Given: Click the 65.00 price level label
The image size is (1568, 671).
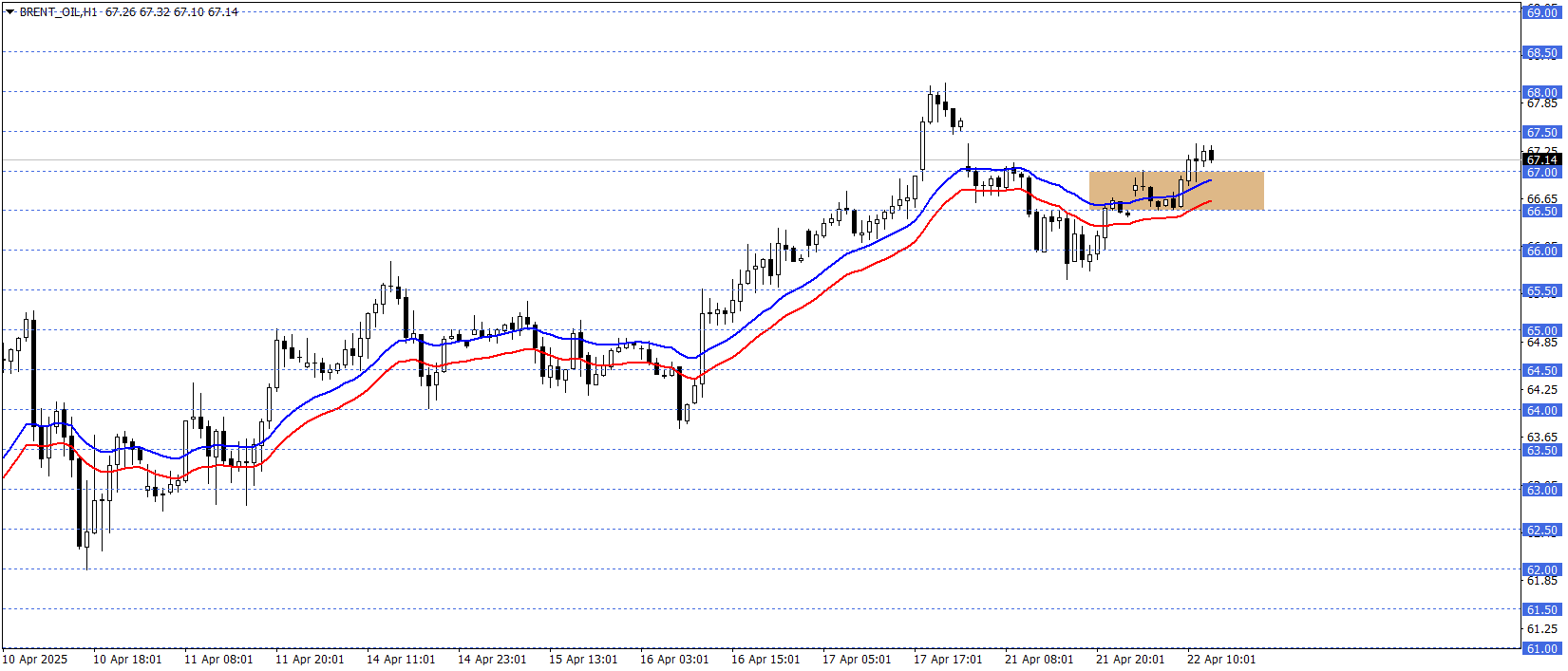Looking at the screenshot, I should [1542, 330].
